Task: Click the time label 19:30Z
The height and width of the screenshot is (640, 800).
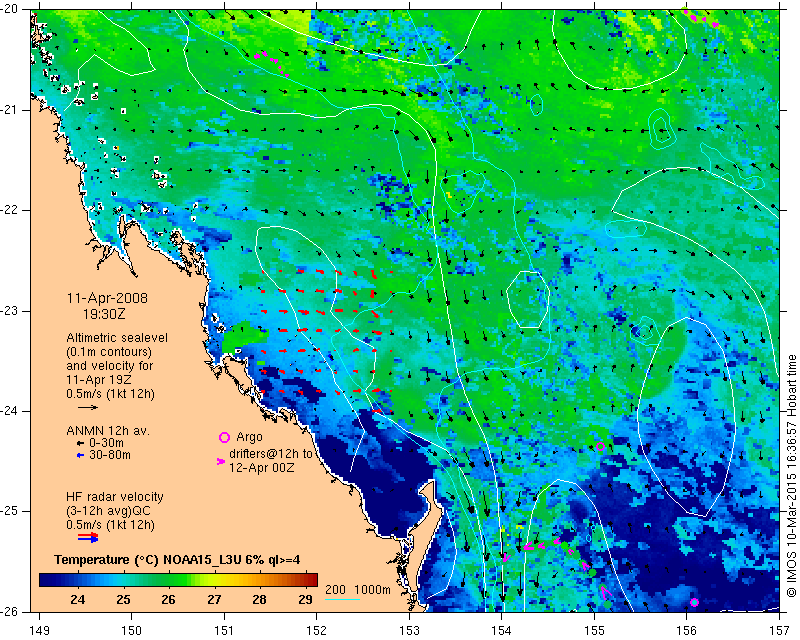Action: (104, 314)
